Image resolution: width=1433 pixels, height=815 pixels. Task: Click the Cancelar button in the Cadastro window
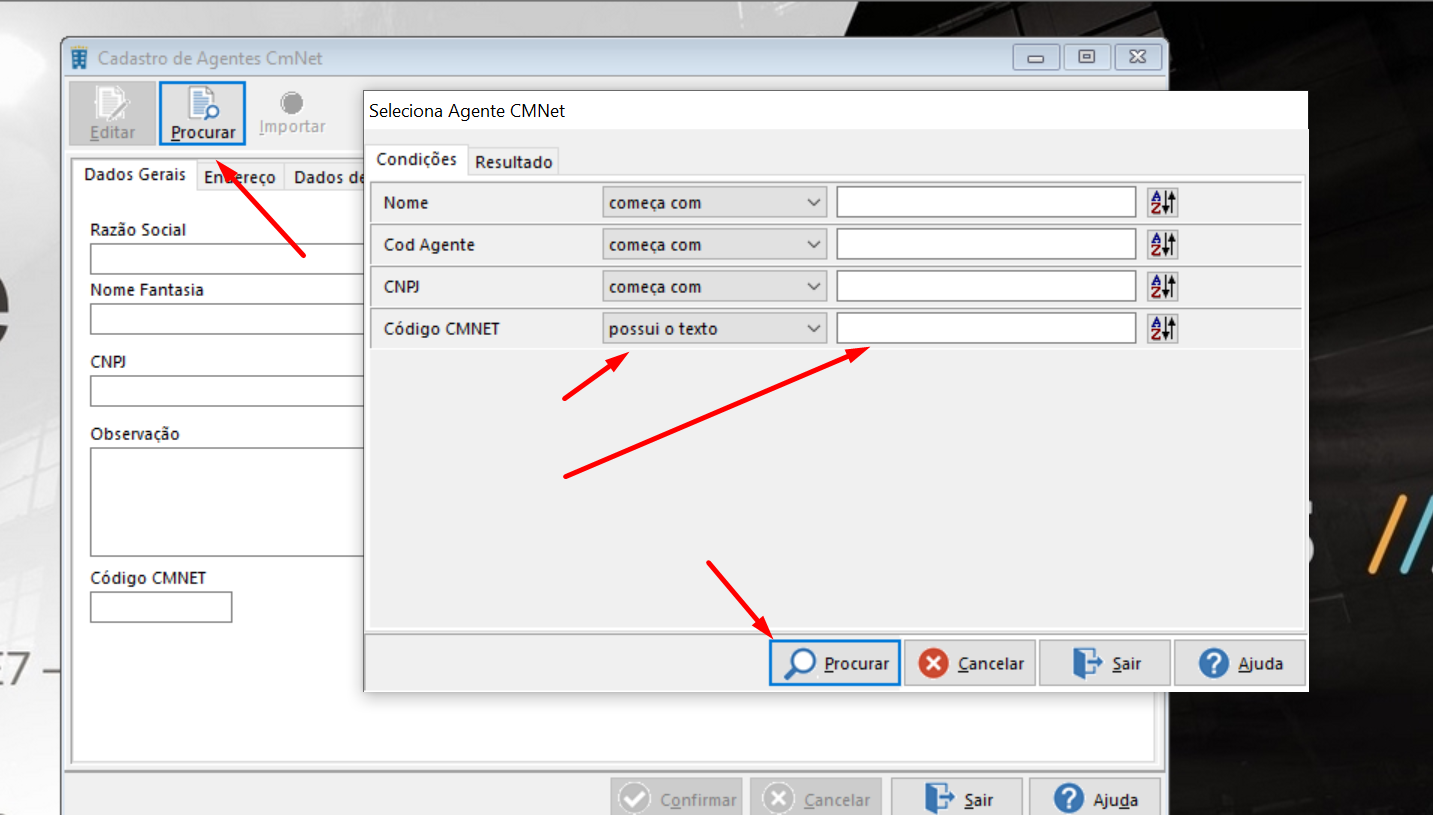(816, 799)
